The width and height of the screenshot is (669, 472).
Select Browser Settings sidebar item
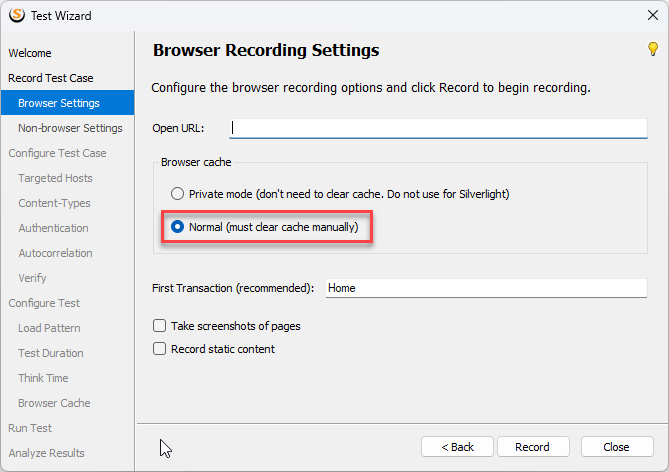[67, 103]
